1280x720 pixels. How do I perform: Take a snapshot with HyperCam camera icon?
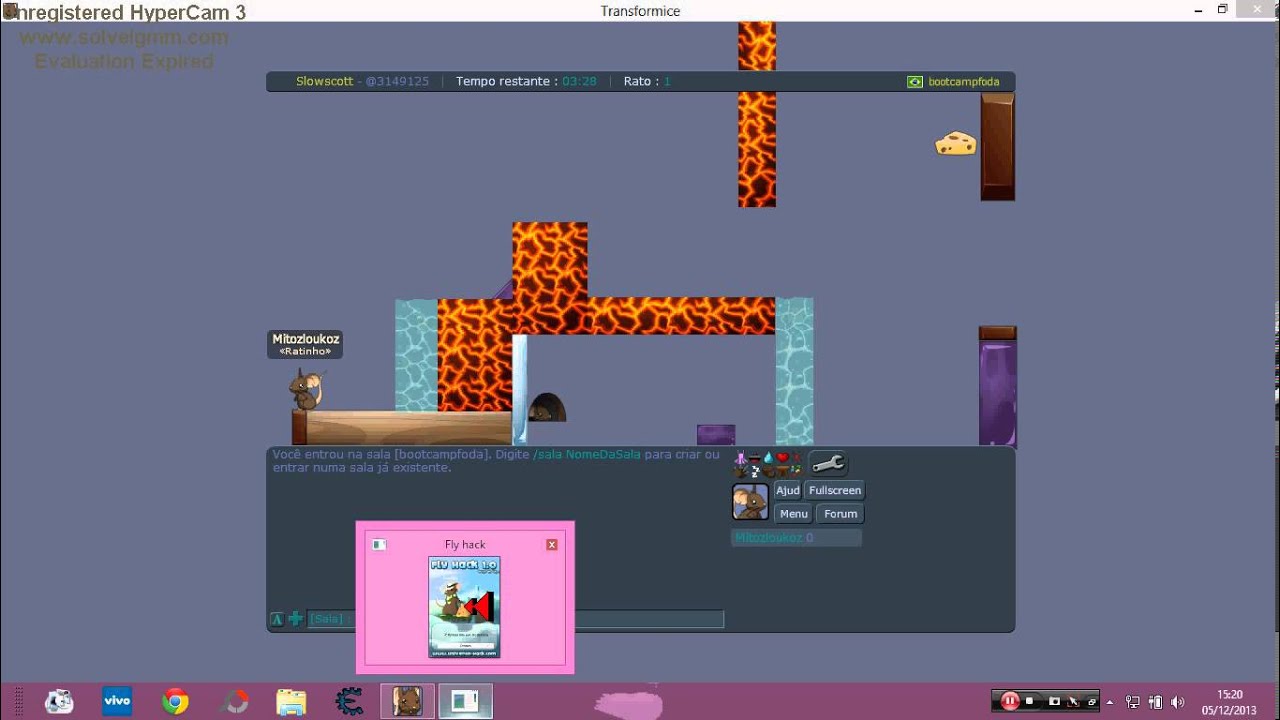(x=1054, y=701)
